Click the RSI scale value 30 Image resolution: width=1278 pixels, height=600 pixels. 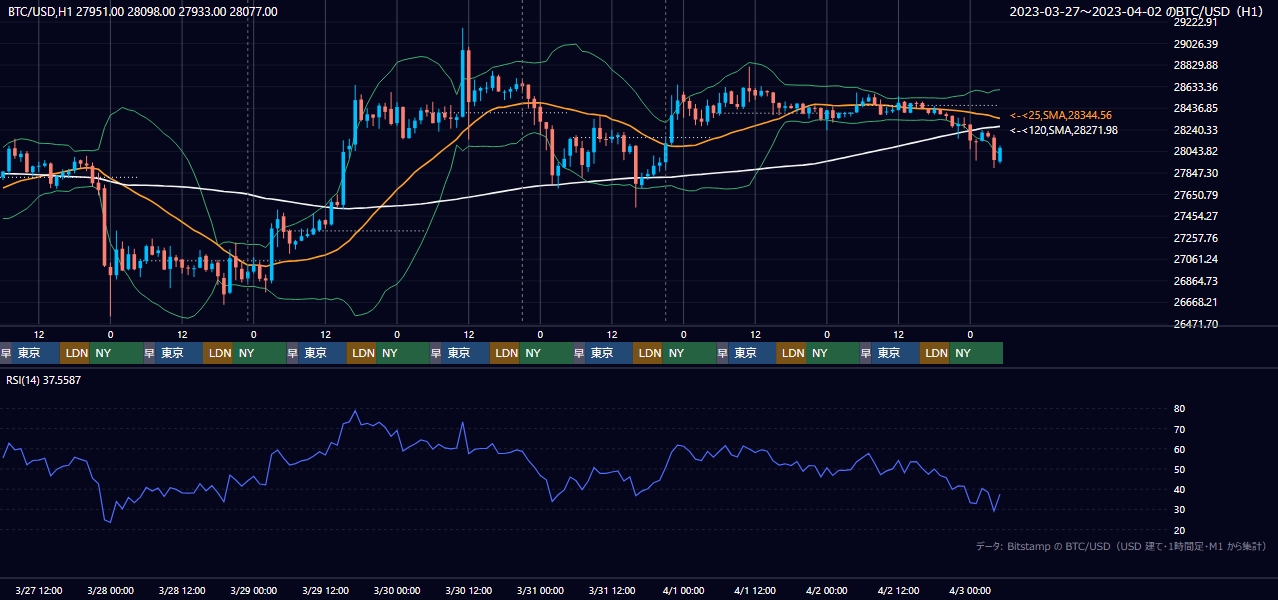coord(1179,510)
